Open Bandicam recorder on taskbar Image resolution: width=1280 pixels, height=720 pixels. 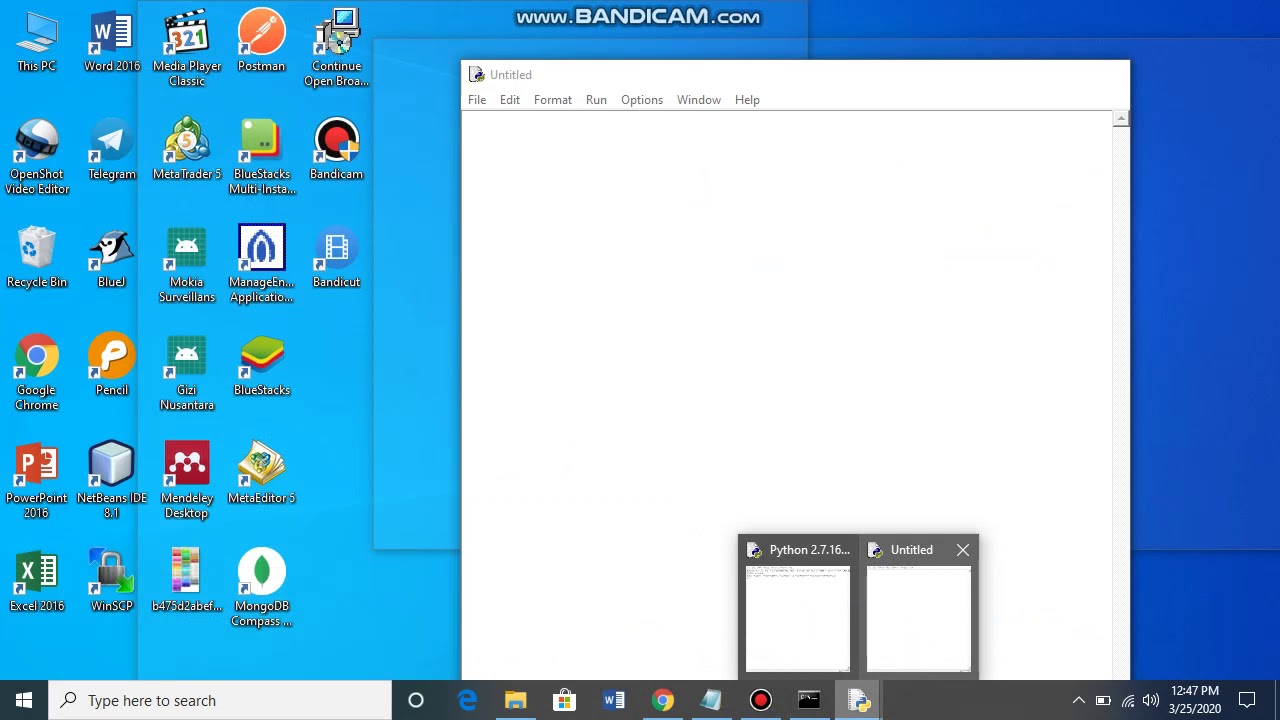[761, 700]
